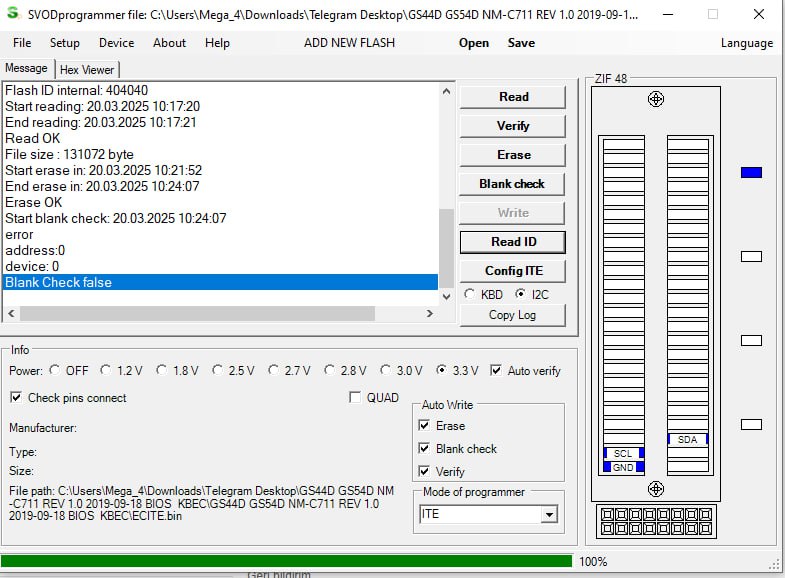This screenshot has height=578, width=785.
Task: Switch to the Hex Viewer tab
Action: [88, 70]
